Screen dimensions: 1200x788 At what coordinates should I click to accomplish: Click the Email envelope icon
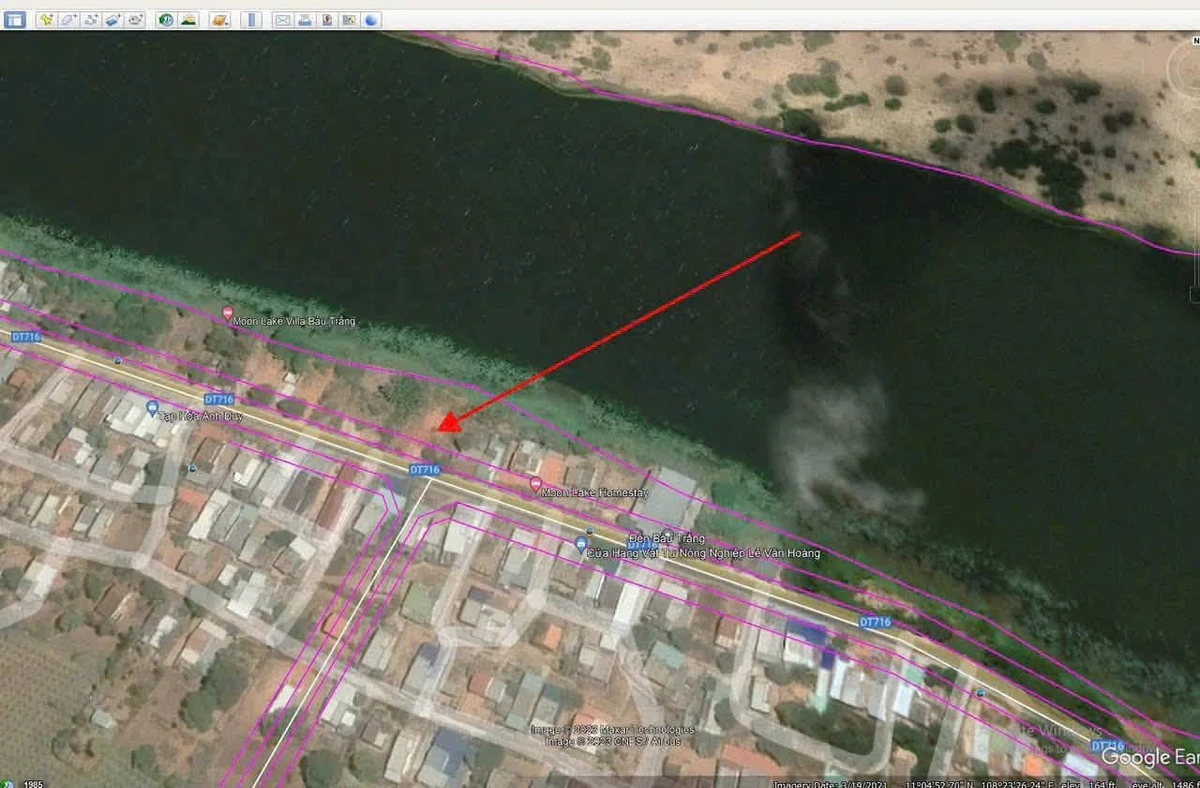click(x=283, y=20)
